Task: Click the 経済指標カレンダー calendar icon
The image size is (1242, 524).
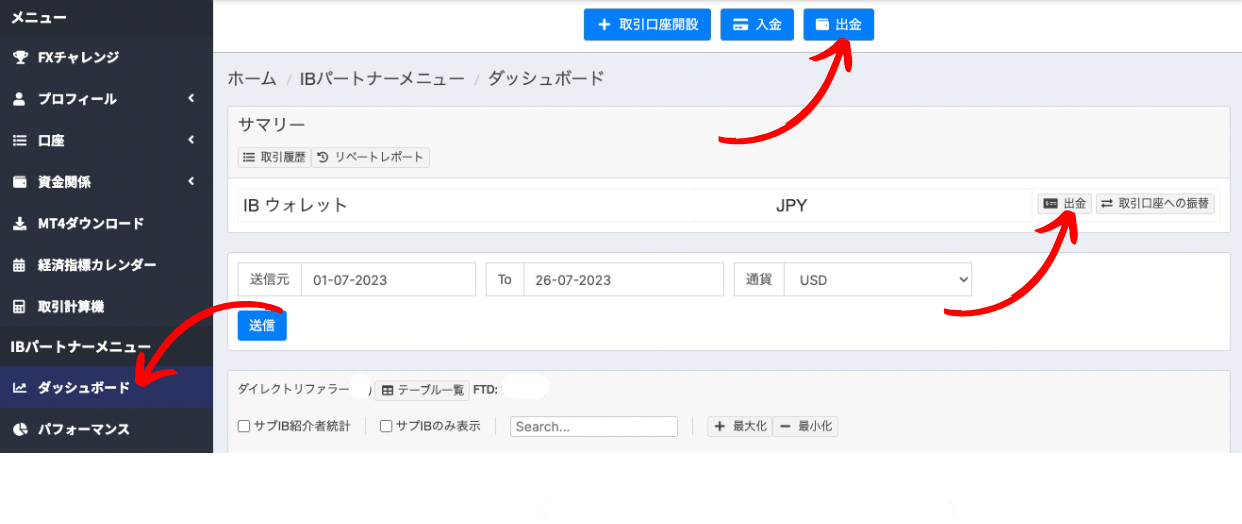Action: click(x=20, y=265)
